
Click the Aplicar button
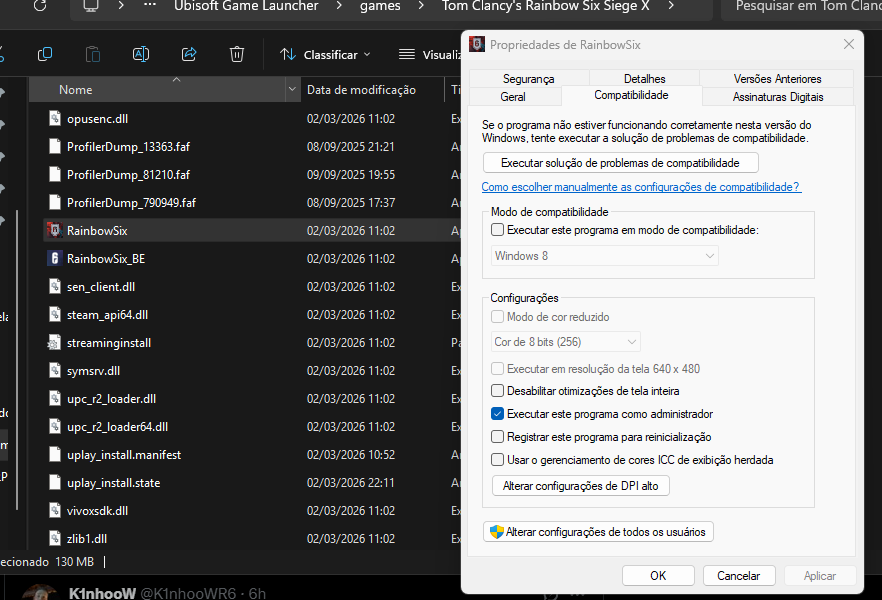click(820, 576)
